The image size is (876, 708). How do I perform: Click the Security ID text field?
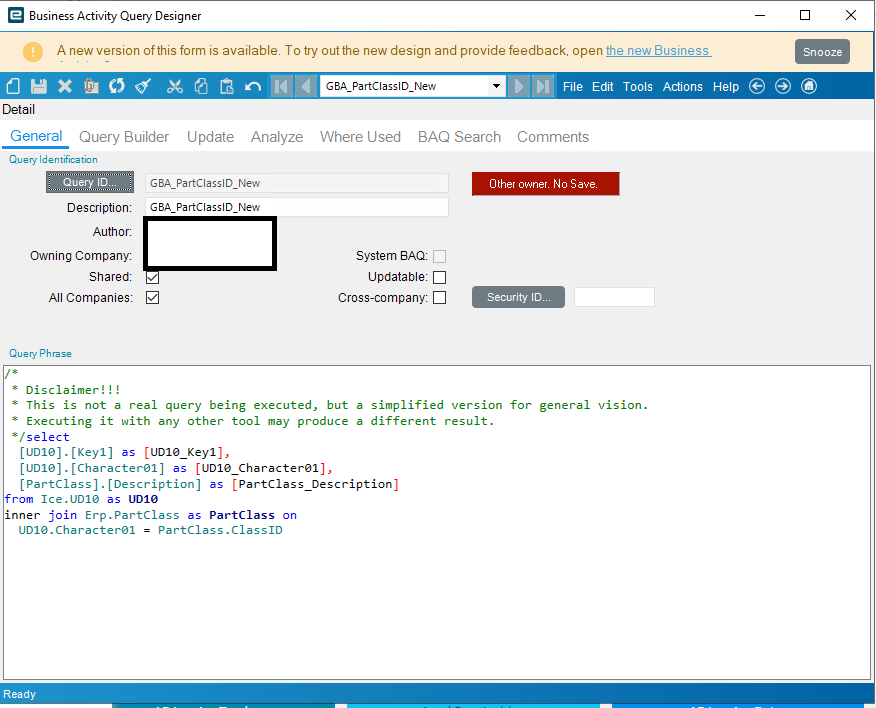(614, 297)
